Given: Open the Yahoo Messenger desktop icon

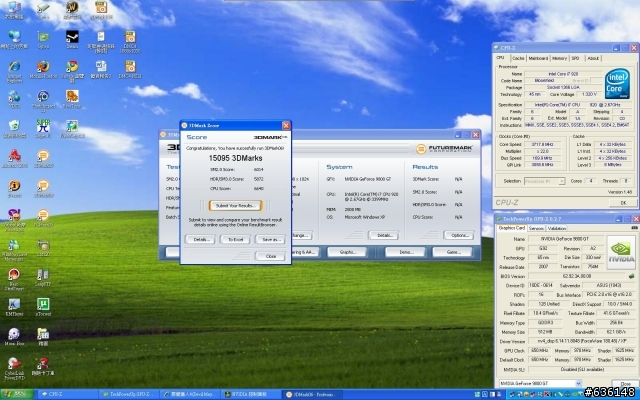Looking at the screenshot, I should [x=14, y=220].
